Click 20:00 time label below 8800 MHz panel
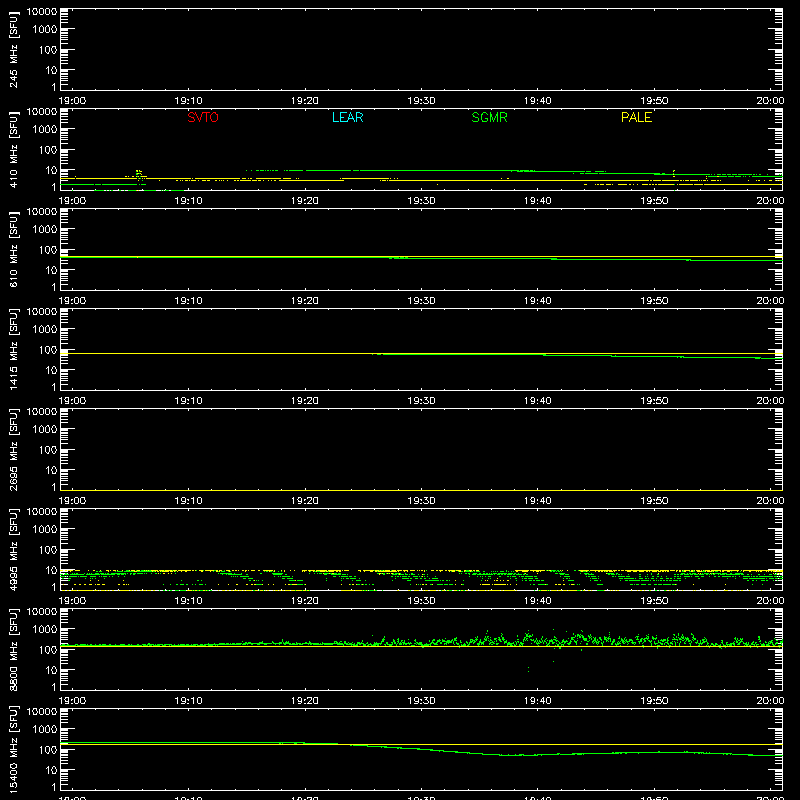The width and height of the screenshot is (800, 800). pos(770,701)
